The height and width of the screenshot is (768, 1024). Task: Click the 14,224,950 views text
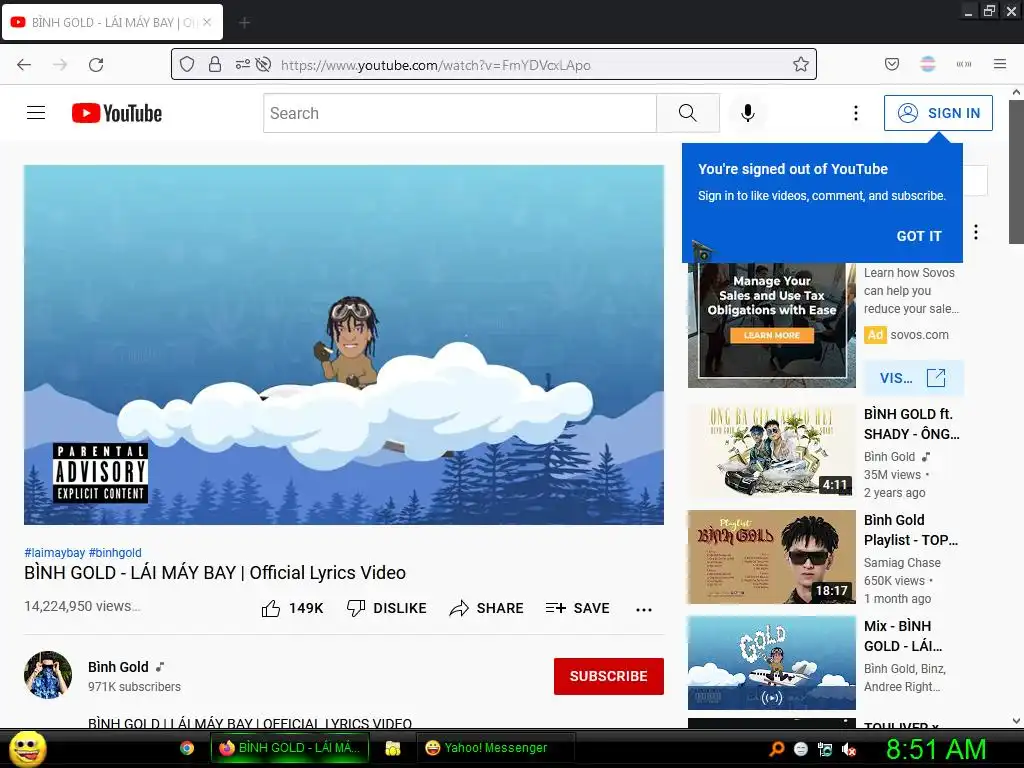(82, 606)
